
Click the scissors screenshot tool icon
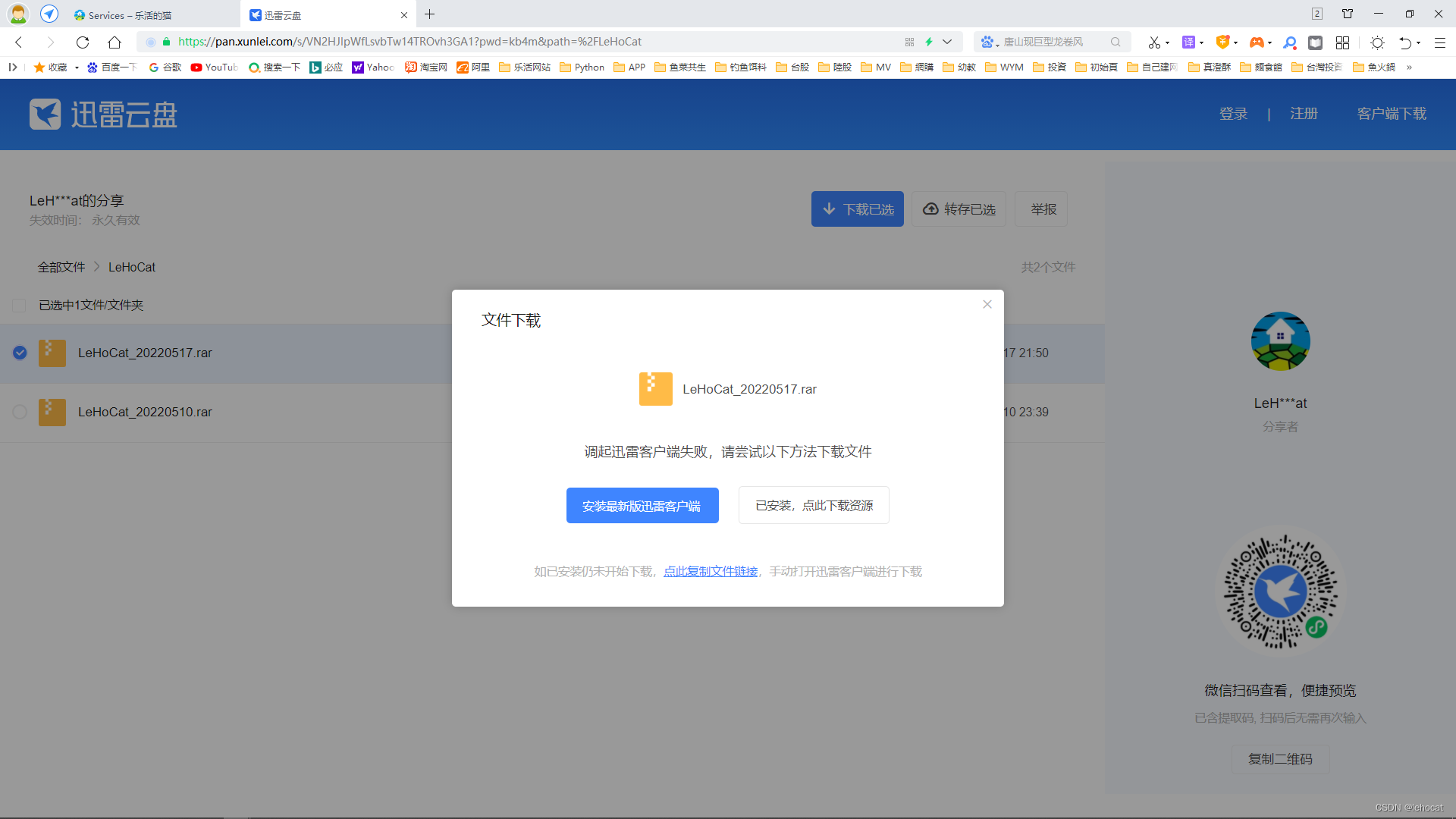pos(1153,42)
